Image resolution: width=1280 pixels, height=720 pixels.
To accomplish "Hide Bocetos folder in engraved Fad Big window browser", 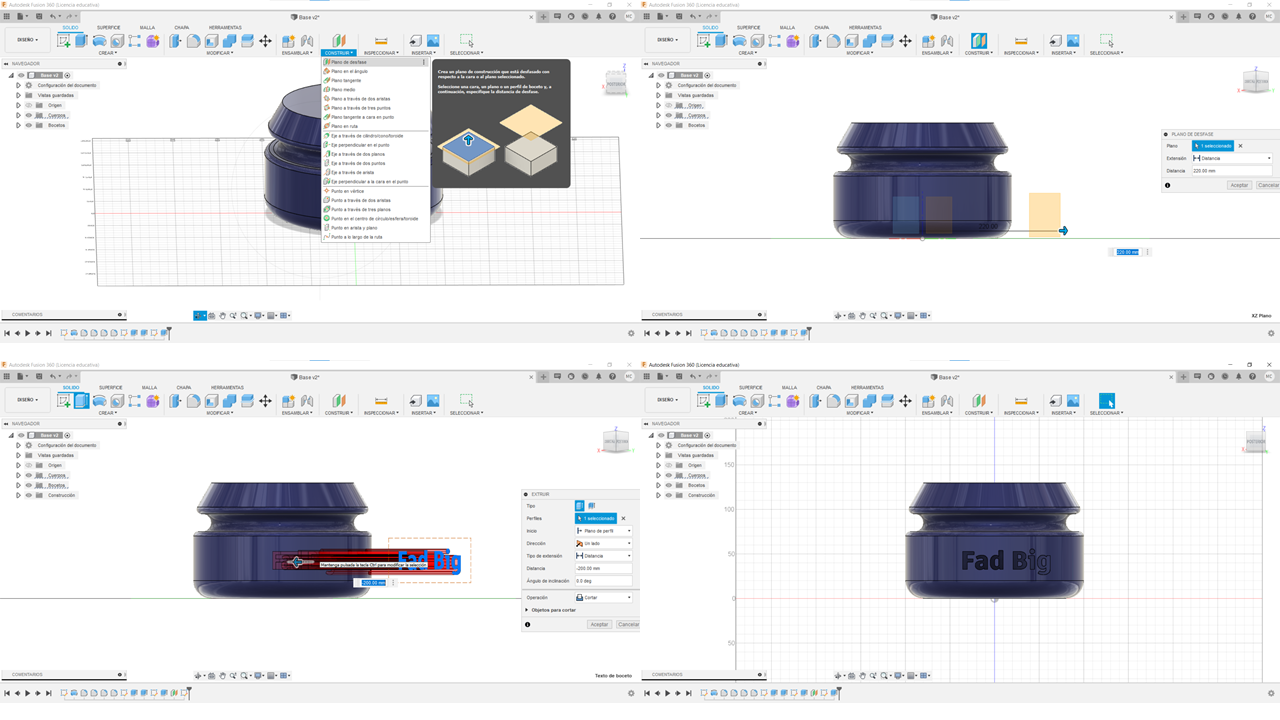I will pos(668,485).
